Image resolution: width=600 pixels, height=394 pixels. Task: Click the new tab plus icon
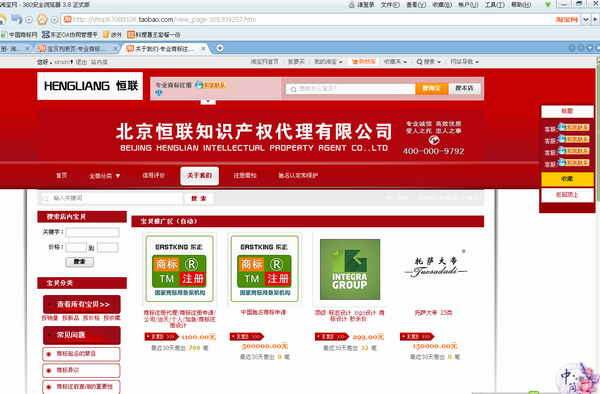(x=220, y=48)
